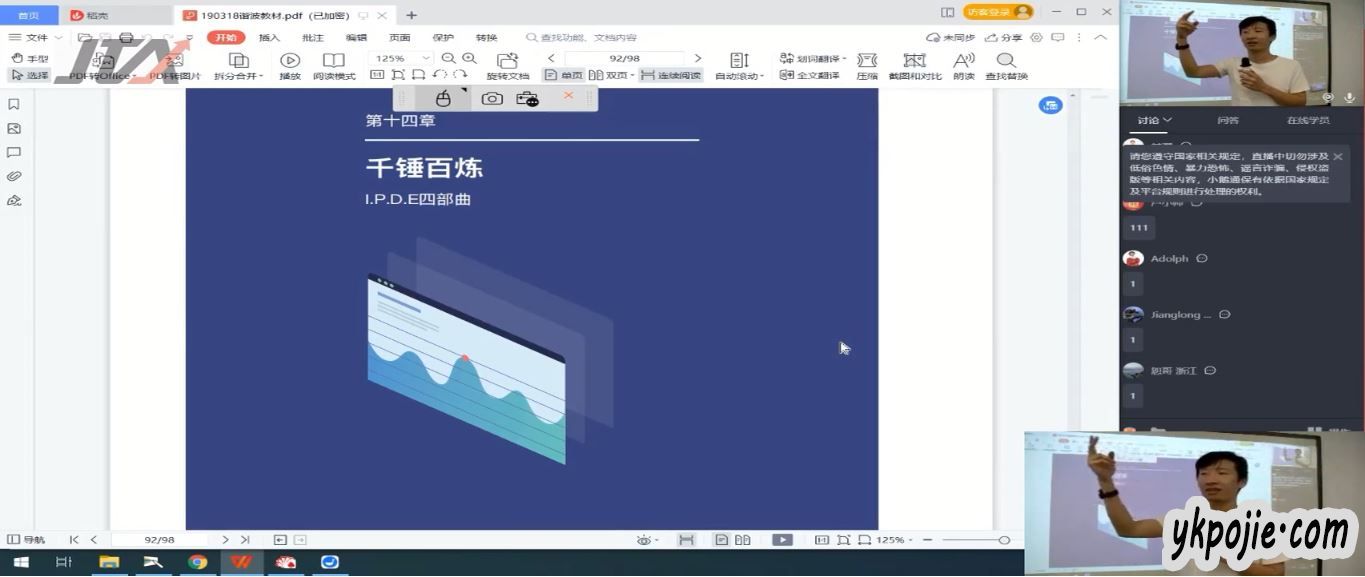The height and width of the screenshot is (577, 1365).
Task: Click the camera screenshot icon in floating toolbar
Action: click(x=492, y=98)
